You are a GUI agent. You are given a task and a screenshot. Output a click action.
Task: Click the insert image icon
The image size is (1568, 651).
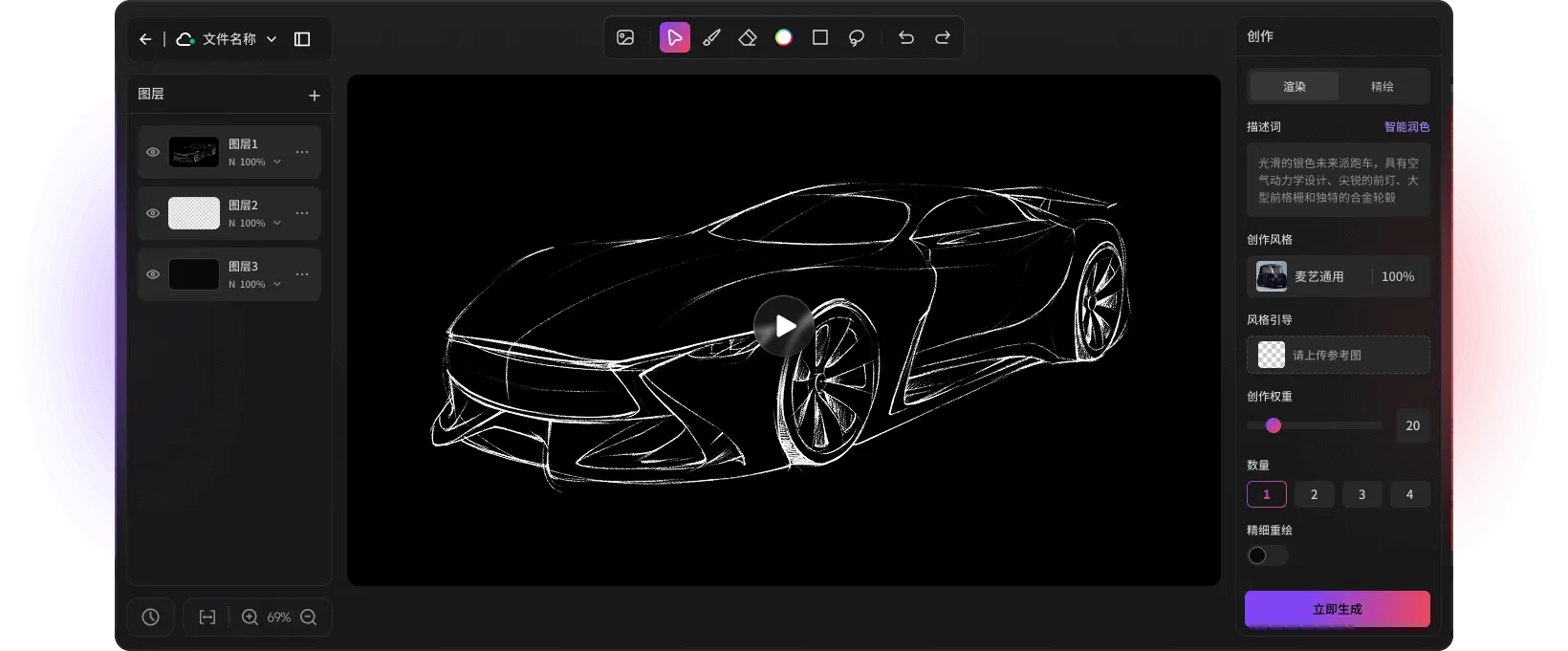(625, 38)
